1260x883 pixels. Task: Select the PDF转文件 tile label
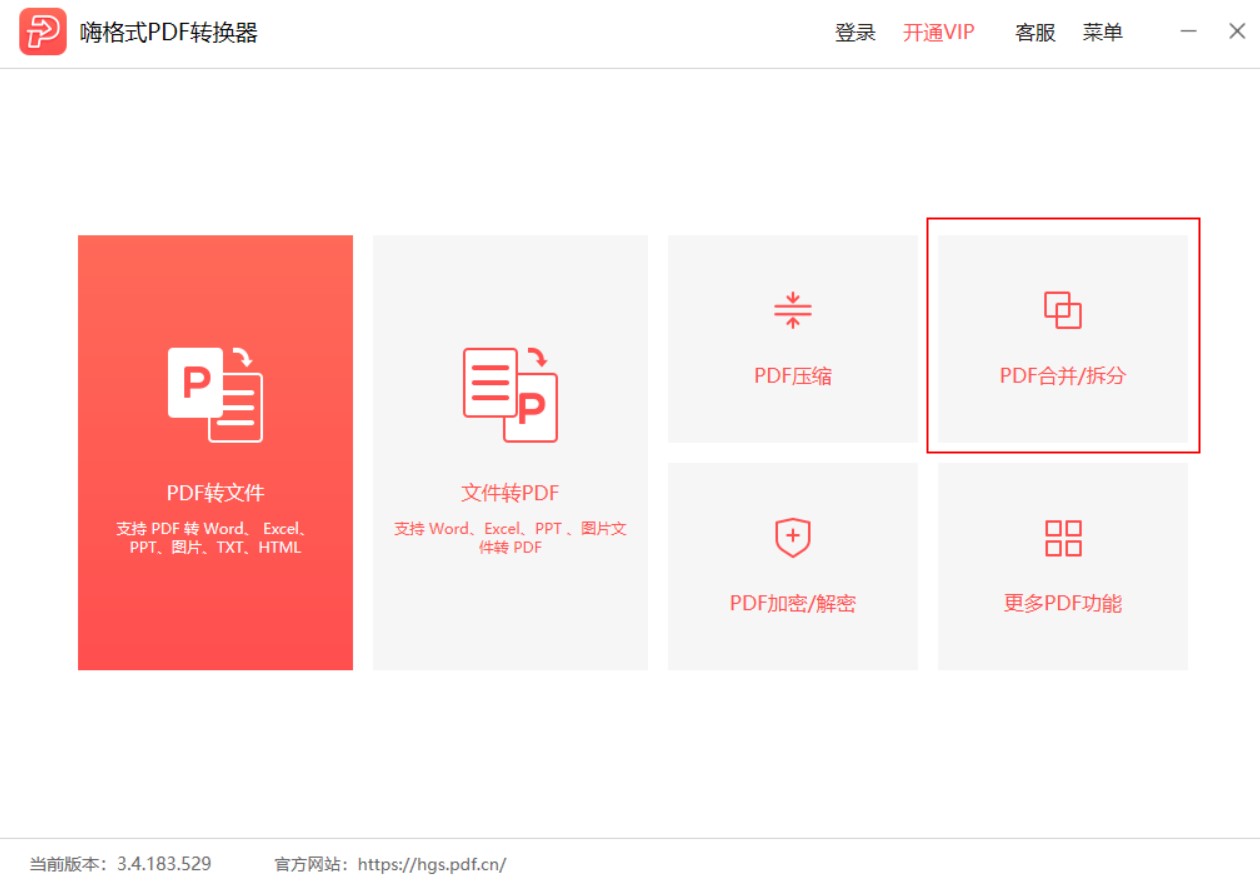pos(215,493)
